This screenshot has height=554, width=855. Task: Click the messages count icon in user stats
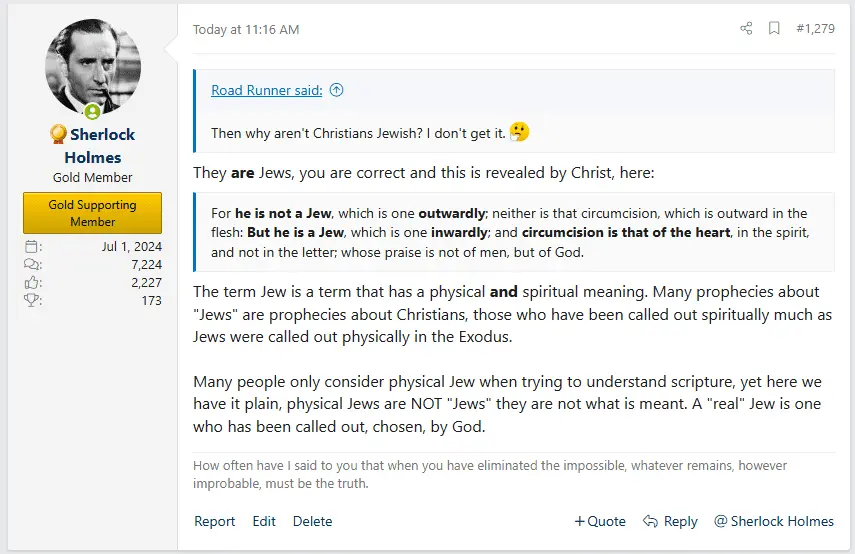click(x=31, y=265)
